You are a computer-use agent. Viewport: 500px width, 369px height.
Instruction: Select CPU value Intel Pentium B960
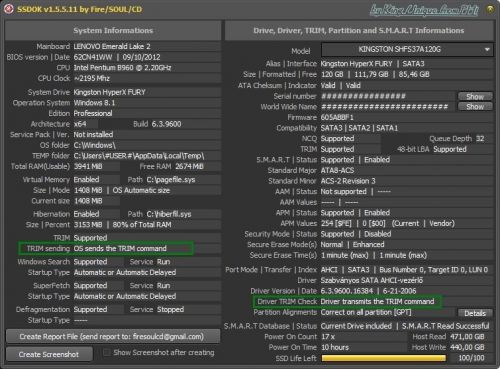[x=122, y=68]
